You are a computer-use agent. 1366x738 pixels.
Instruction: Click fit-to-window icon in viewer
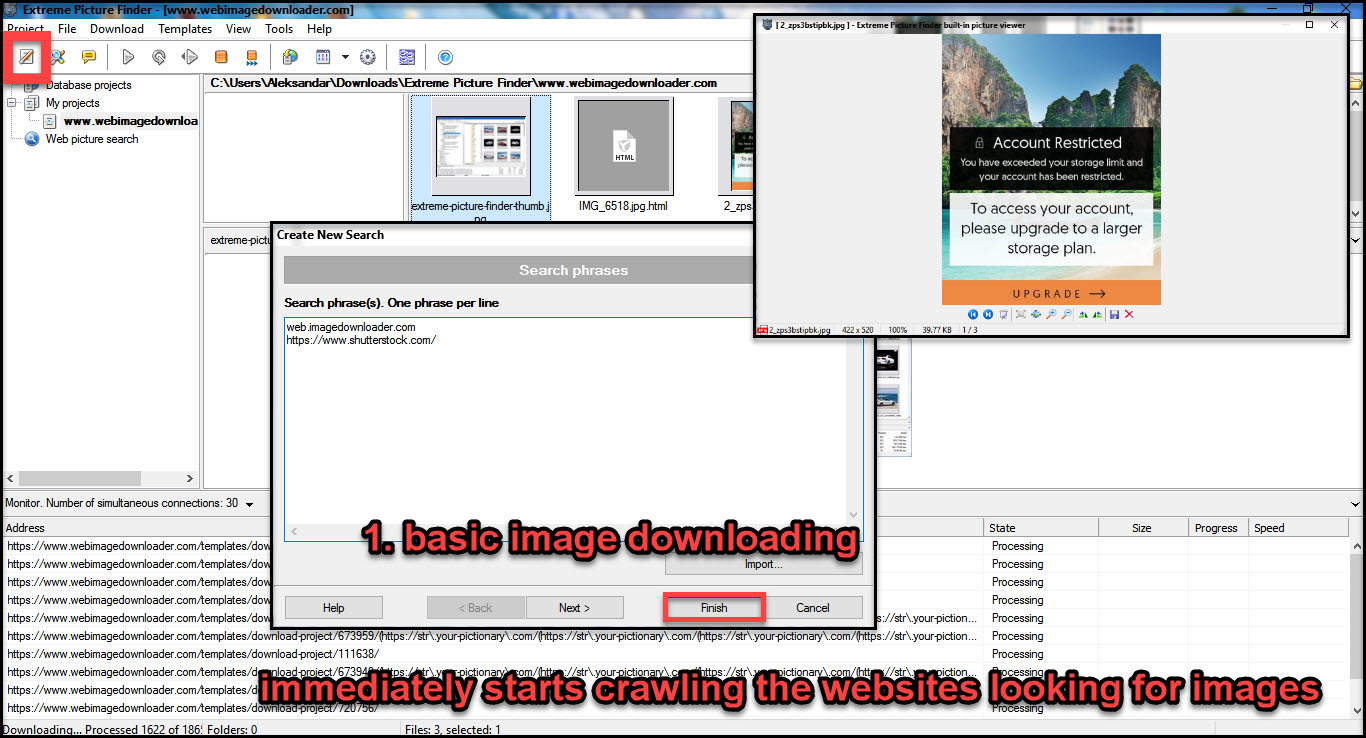pyautogui.click(x=1021, y=314)
